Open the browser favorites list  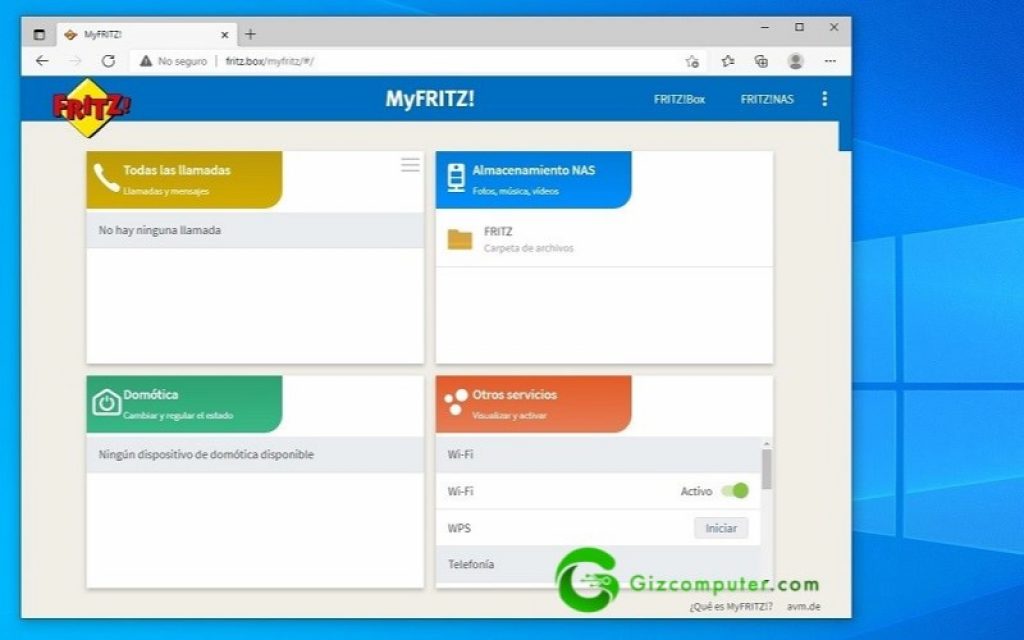[x=728, y=61]
